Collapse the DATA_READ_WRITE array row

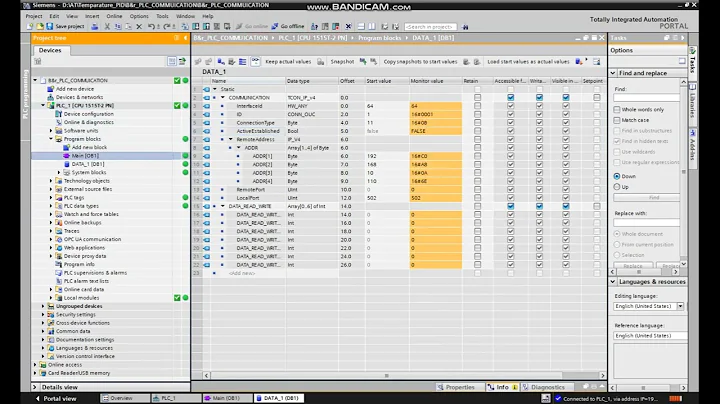pos(223,206)
